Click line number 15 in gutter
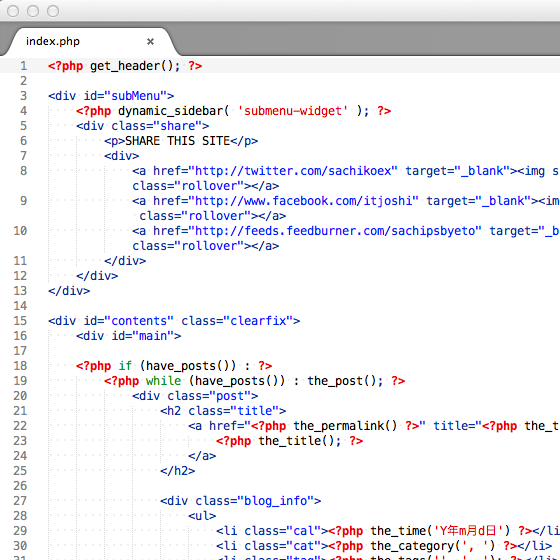Image resolution: width=560 pixels, height=560 pixels. click(20, 321)
